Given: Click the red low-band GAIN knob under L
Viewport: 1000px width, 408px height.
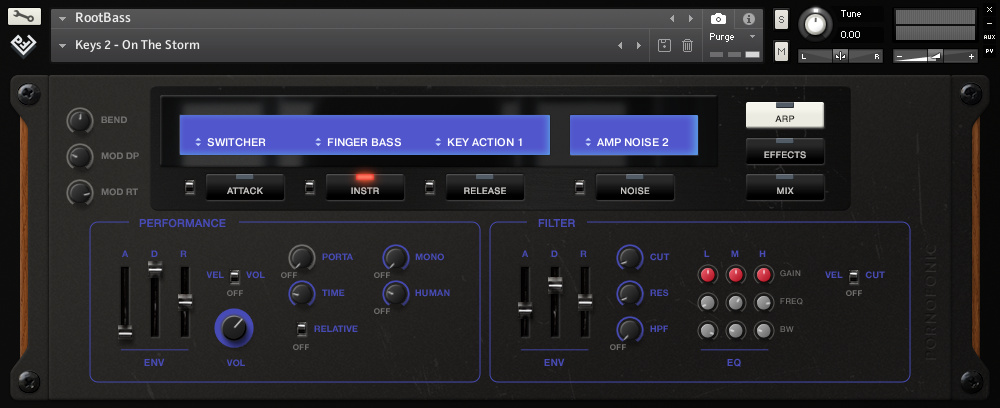Looking at the screenshot, I should click(708, 275).
